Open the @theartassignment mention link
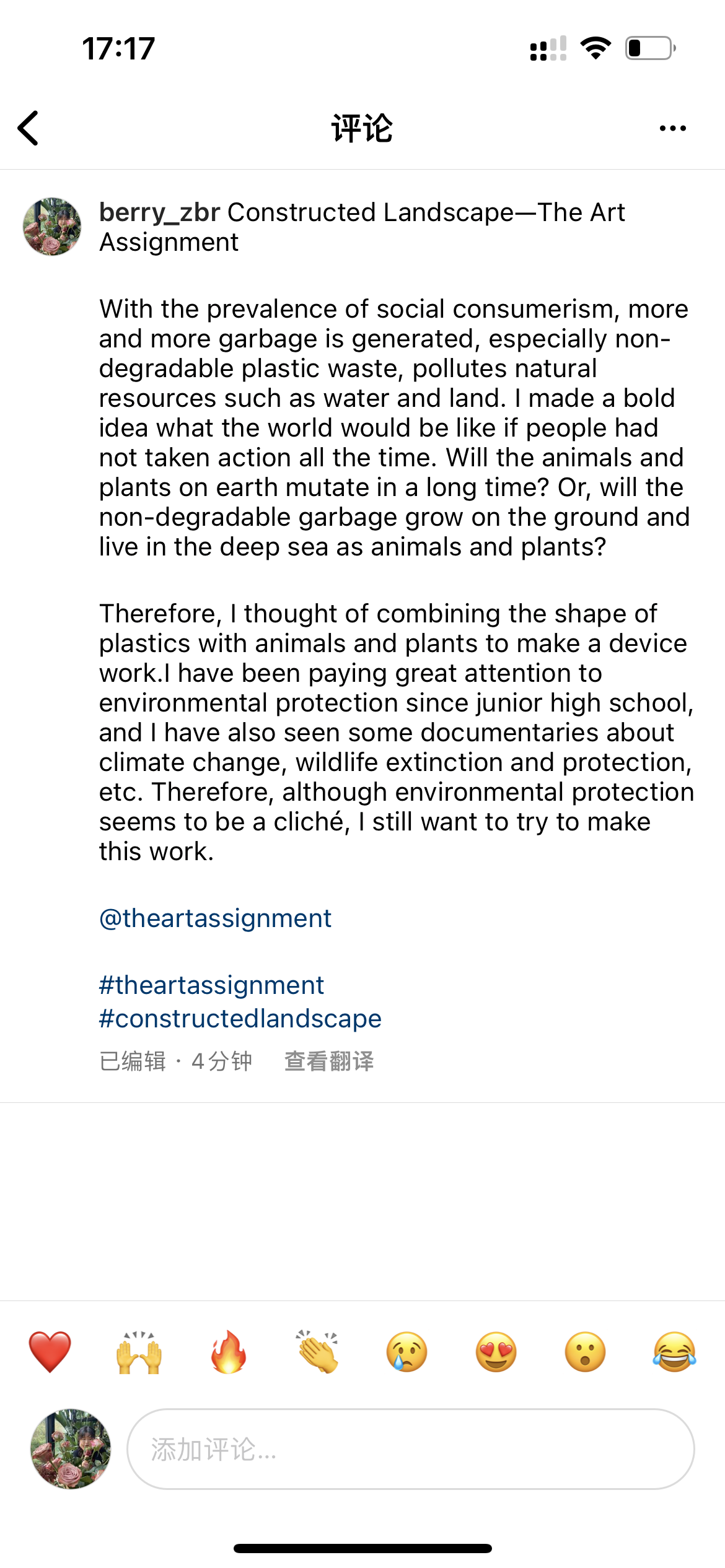Image resolution: width=725 pixels, height=1568 pixels. pos(215,918)
